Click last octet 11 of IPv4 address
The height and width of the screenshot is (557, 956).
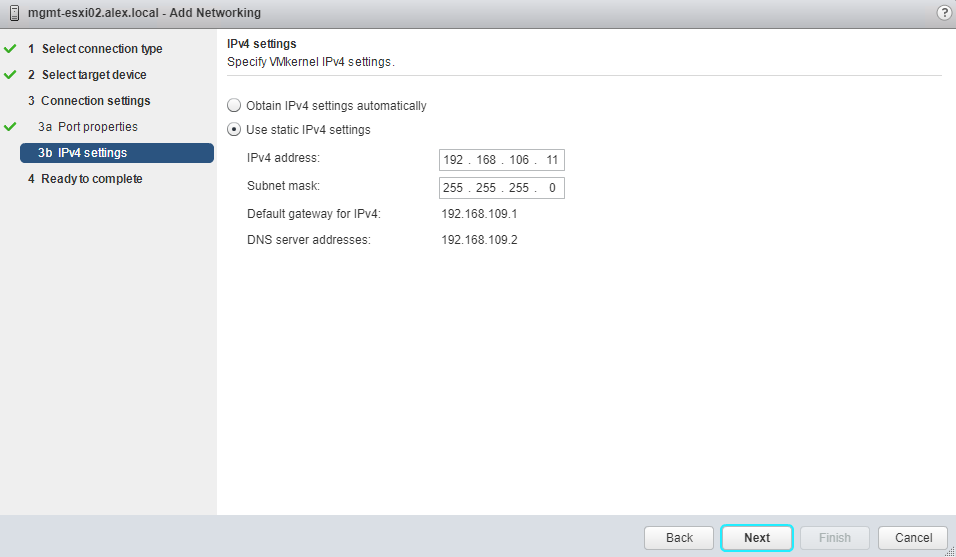[x=552, y=160]
